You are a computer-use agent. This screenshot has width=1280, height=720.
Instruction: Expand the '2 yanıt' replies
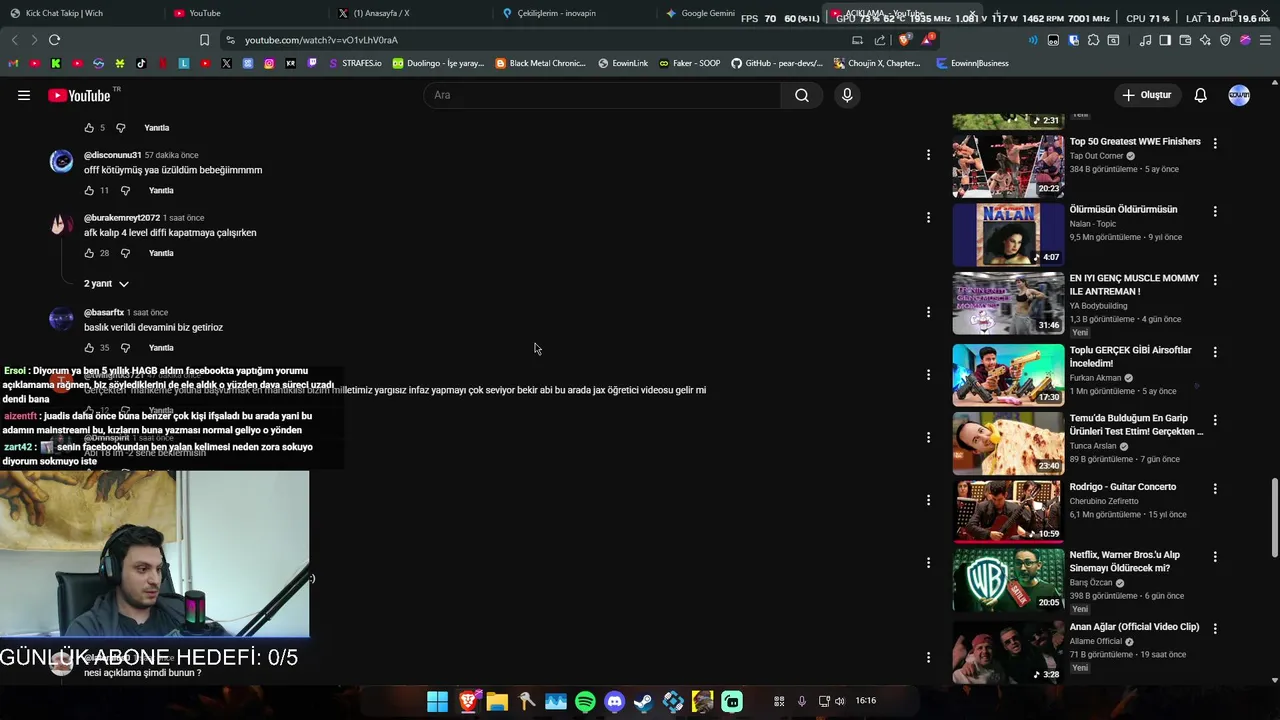pyautogui.click(x=106, y=284)
